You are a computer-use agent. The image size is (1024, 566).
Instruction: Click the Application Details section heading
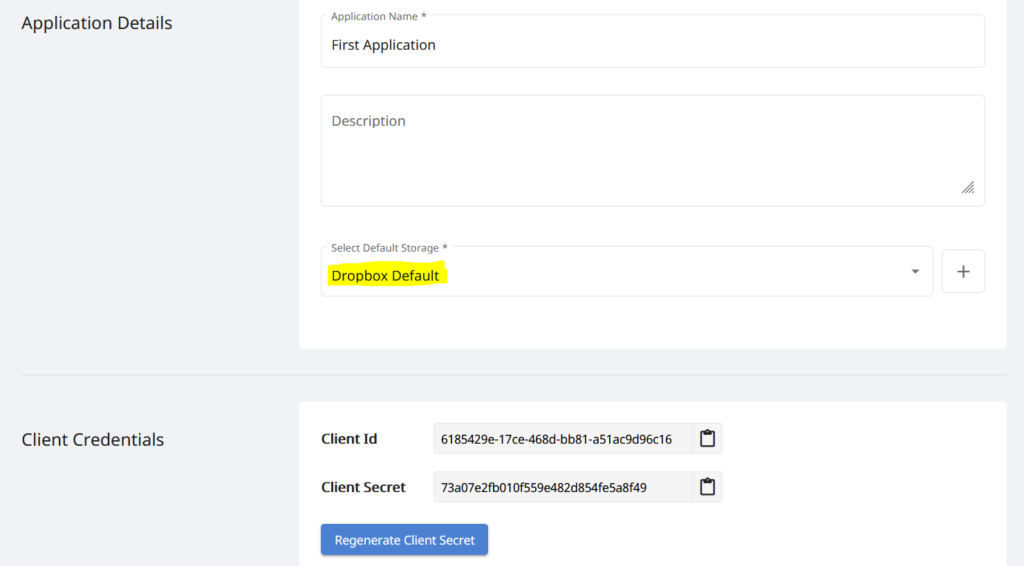point(97,23)
